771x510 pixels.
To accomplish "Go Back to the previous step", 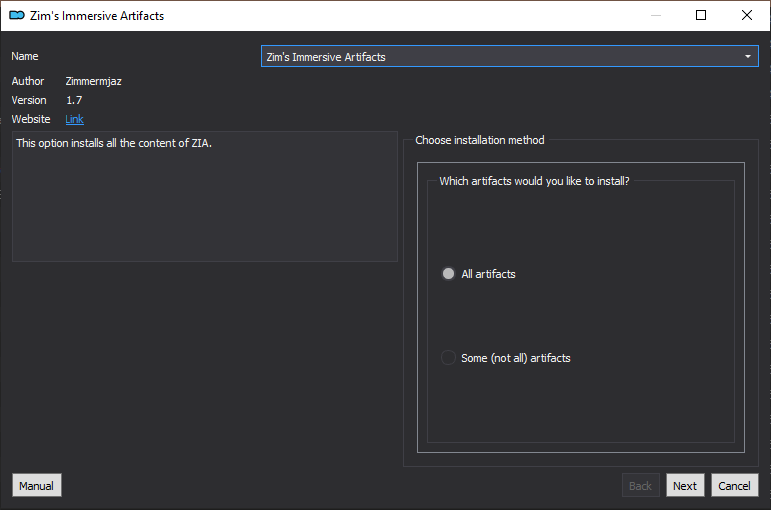I will (640, 485).
